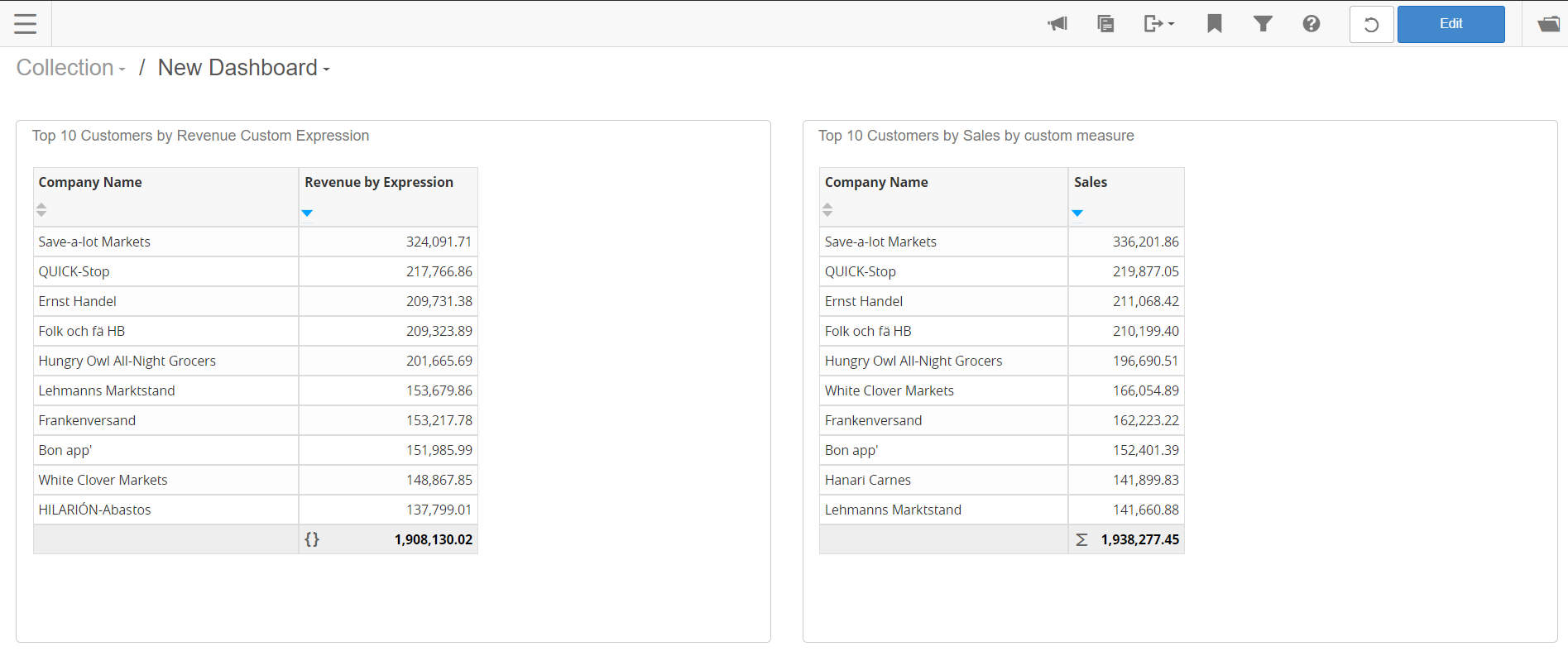
Task: Click the blue Edit button
Action: coord(1451,24)
